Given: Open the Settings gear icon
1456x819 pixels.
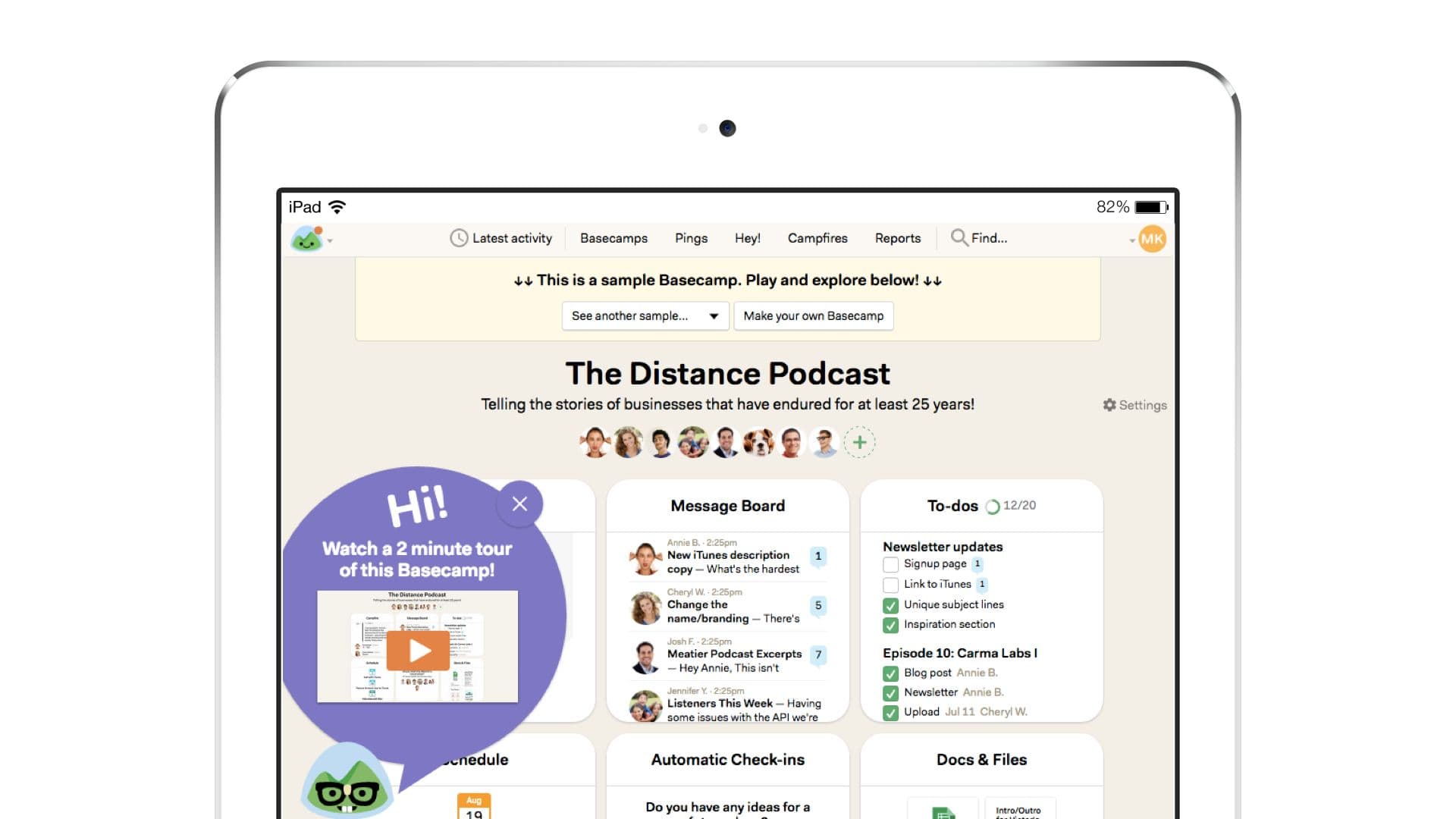Looking at the screenshot, I should 1109,405.
